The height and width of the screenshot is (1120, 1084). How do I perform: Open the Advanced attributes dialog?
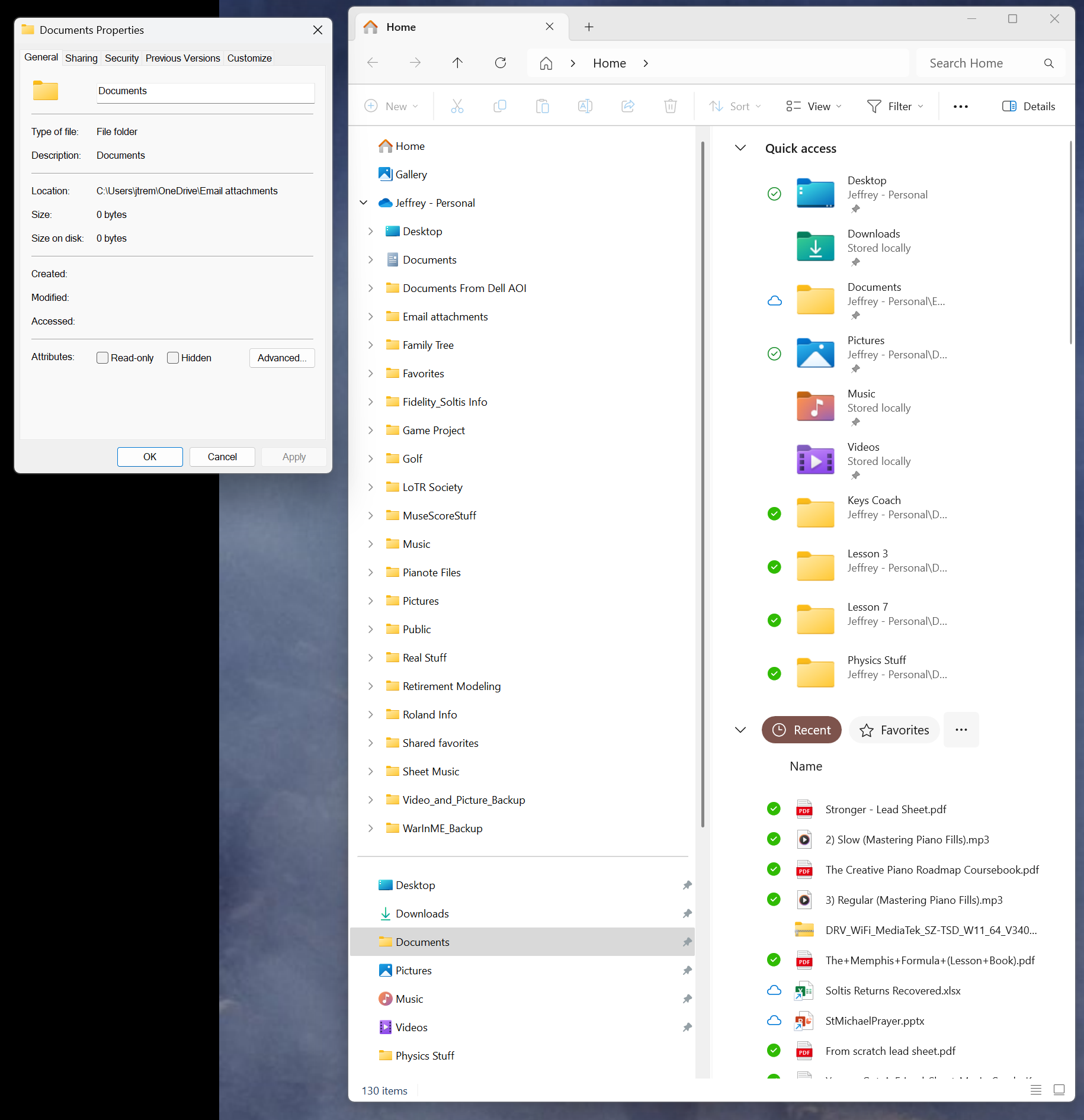[x=282, y=358]
